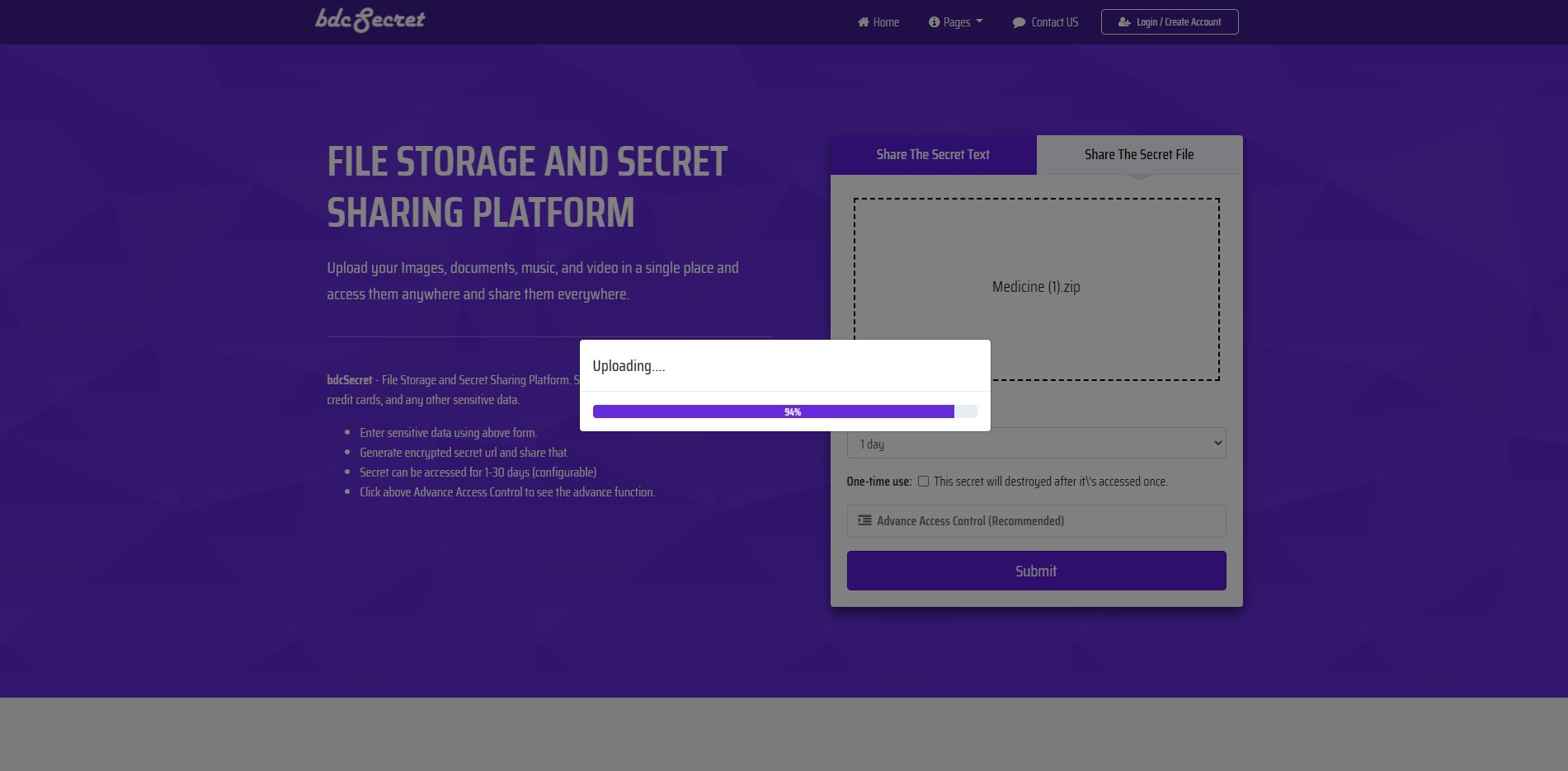Click the 'This secret will destroyed' checkbox label
Viewport: 1568px width, 771px height.
1050,482
